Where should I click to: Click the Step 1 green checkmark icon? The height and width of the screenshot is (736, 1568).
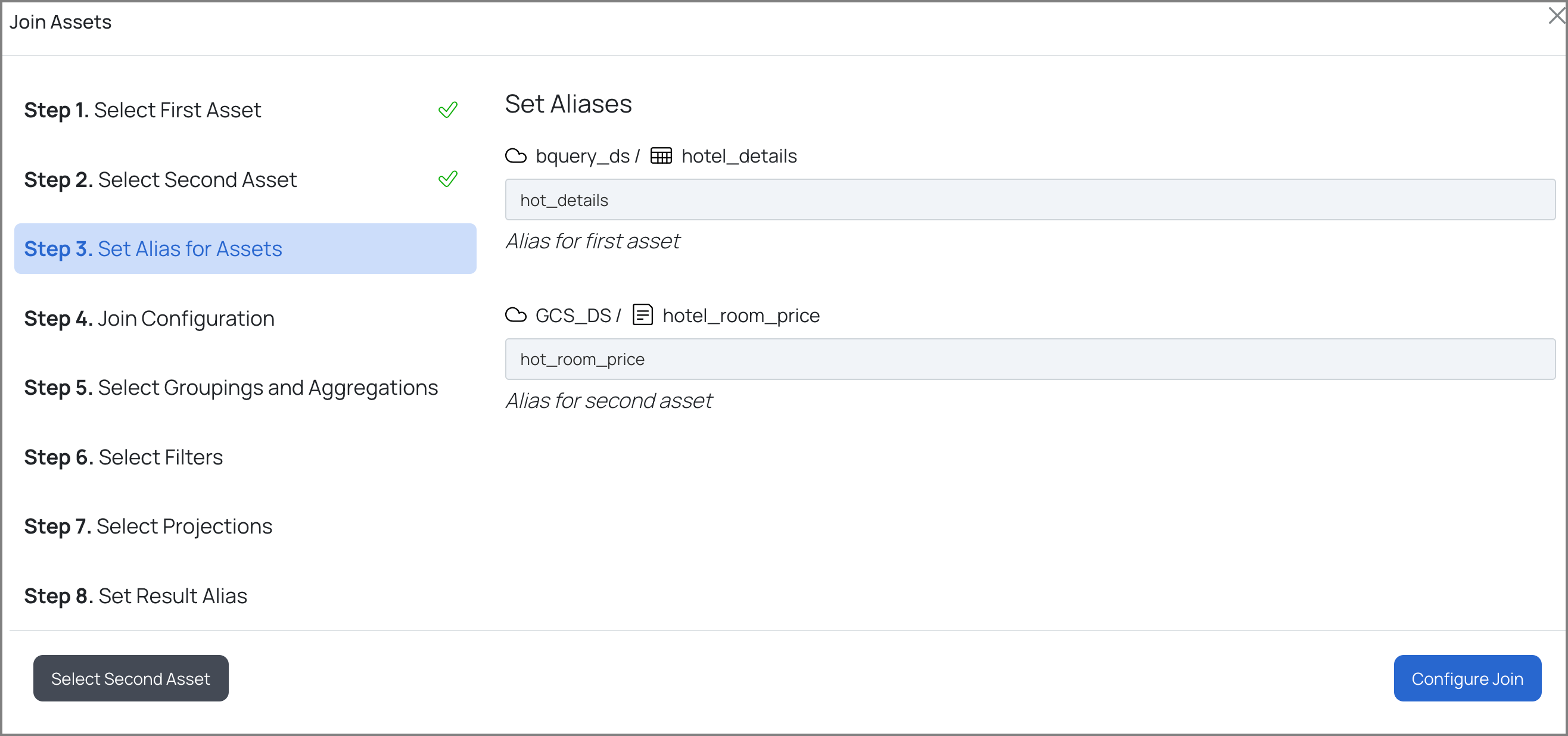click(x=447, y=110)
